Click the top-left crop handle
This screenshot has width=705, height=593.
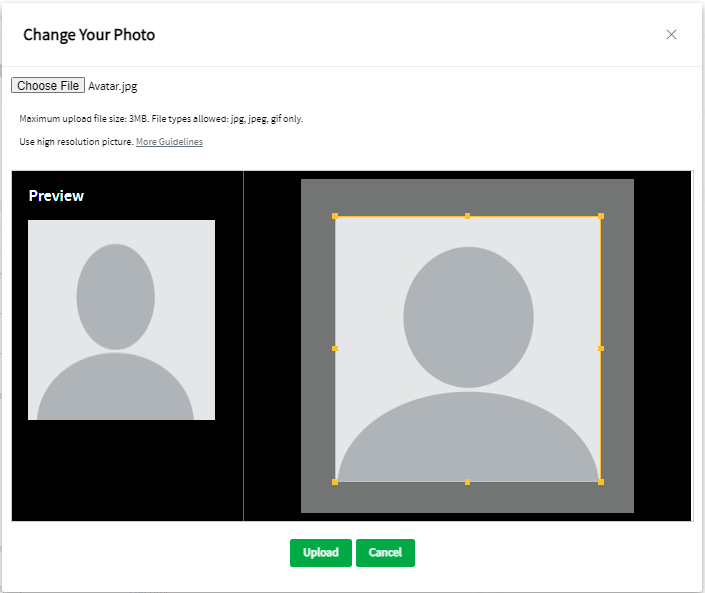[x=335, y=216]
